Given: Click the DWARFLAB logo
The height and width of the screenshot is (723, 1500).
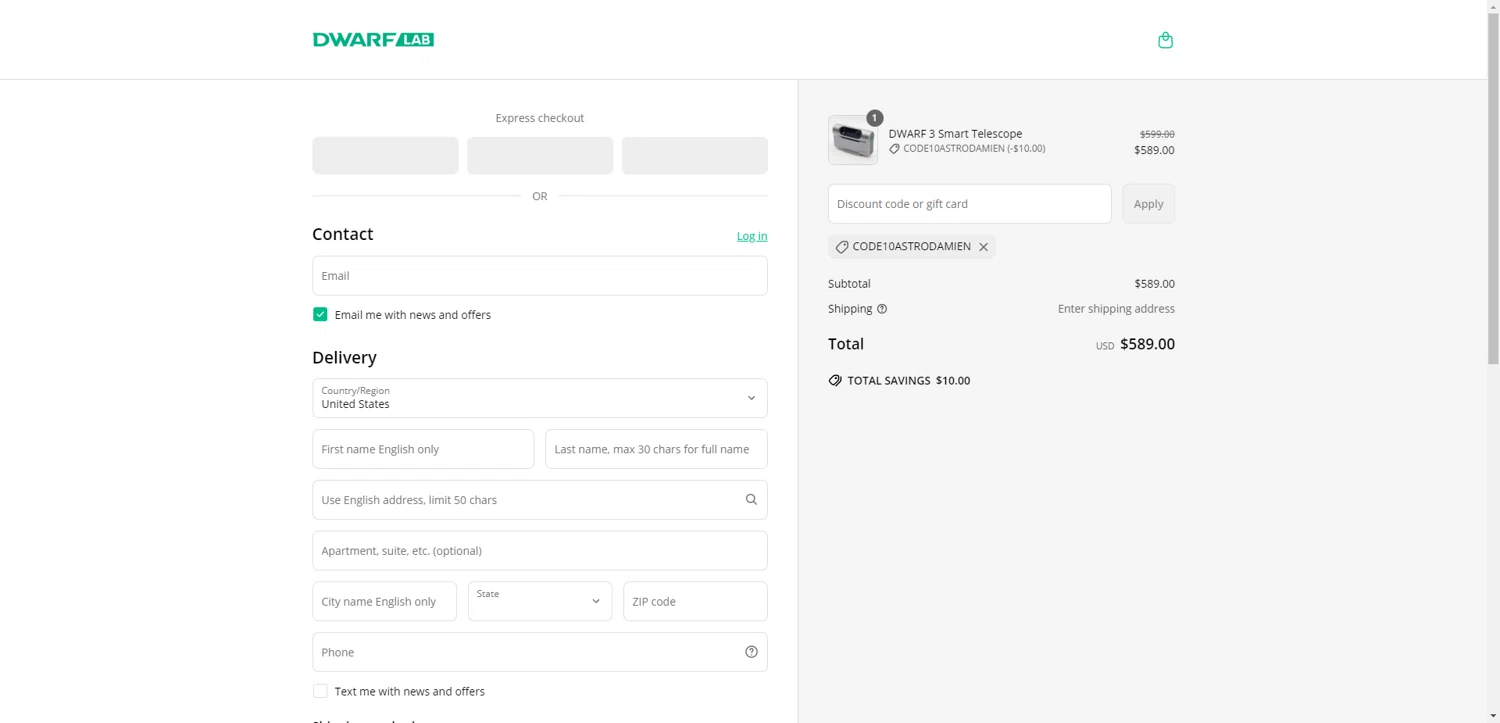Looking at the screenshot, I should tap(373, 40).
